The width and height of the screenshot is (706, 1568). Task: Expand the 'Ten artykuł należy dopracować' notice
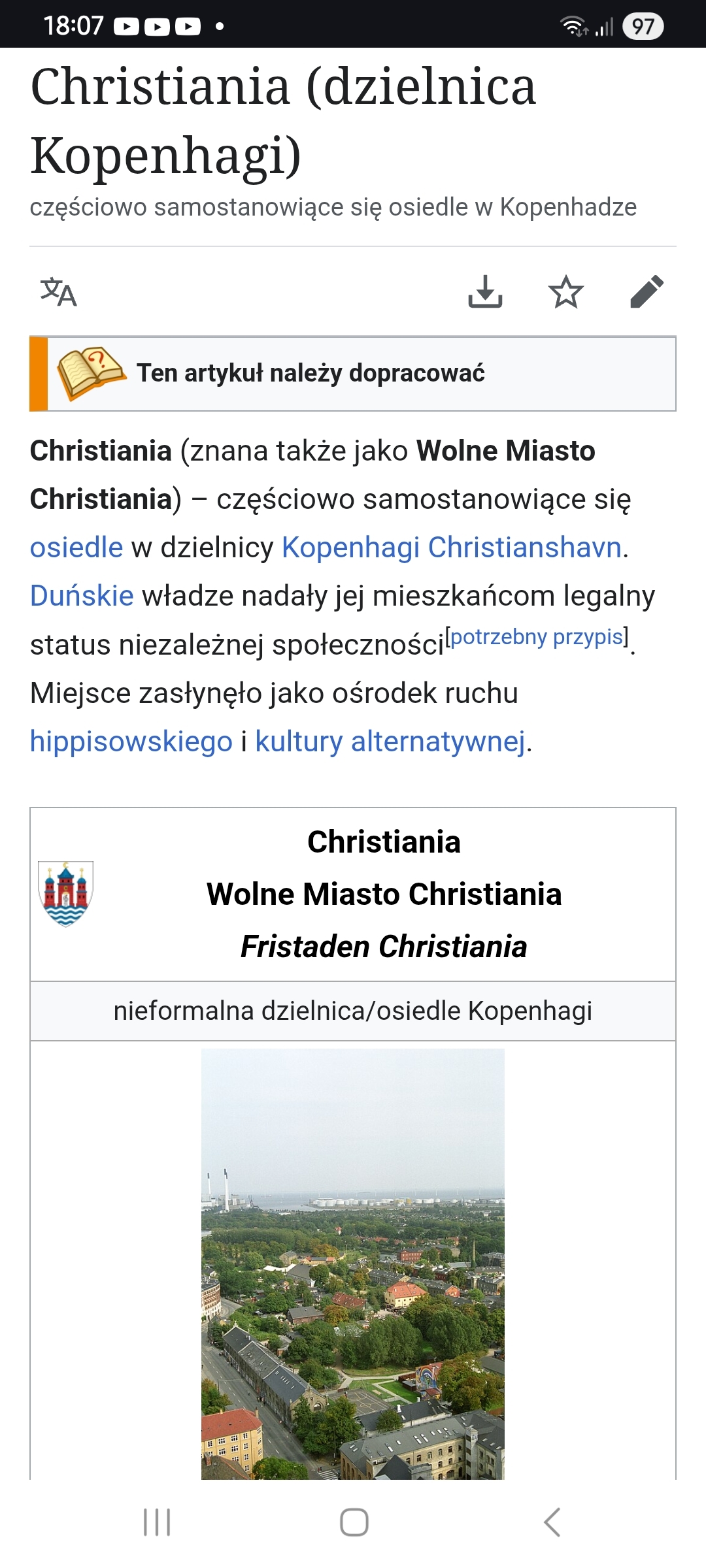(311, 373)
